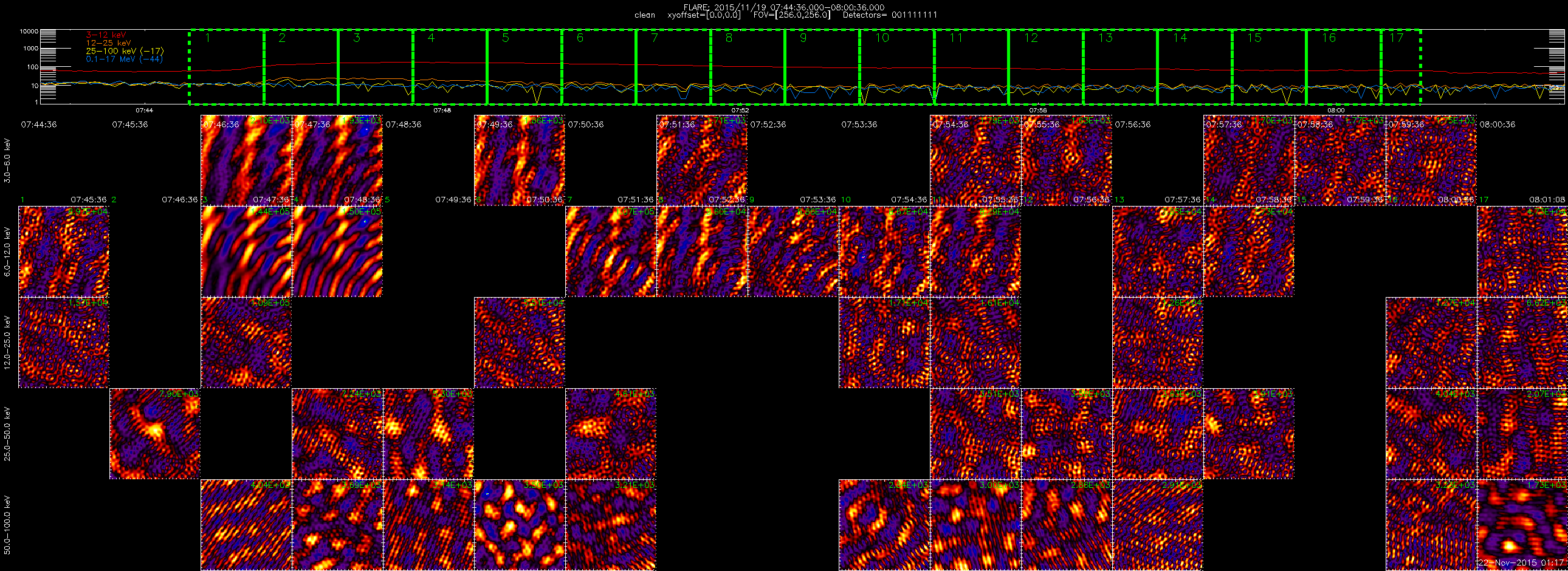The width and height of the screenshot is (1568, 571).
Task: Choose the 6.0-12.0 keV image labeled 8.29E+04
Action: (975, 251)
